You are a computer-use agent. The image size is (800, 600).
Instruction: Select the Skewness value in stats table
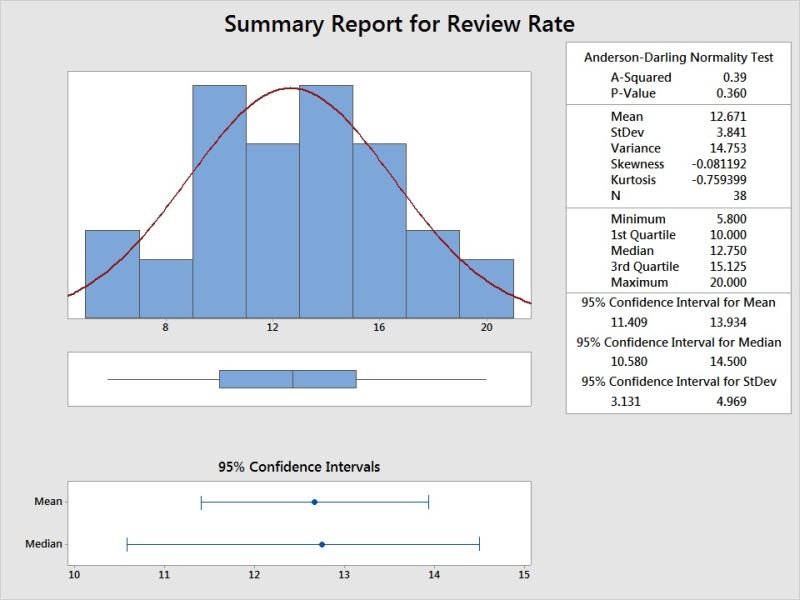point(719,164)
